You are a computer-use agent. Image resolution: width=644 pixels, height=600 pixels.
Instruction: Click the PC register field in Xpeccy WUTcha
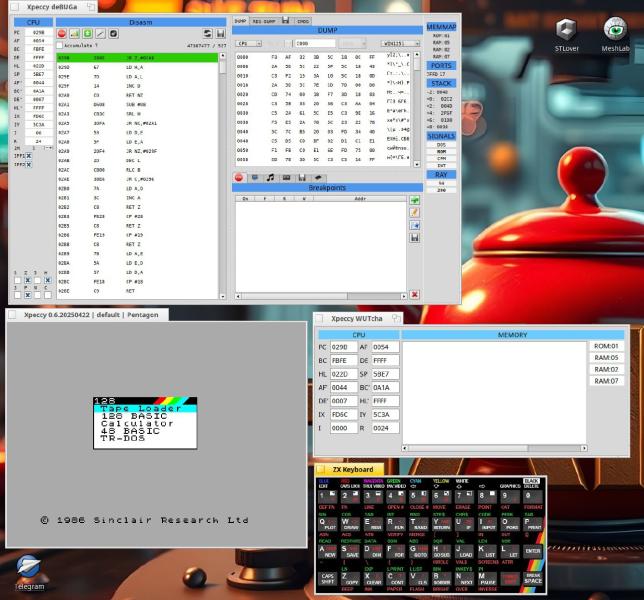[341, 347]
